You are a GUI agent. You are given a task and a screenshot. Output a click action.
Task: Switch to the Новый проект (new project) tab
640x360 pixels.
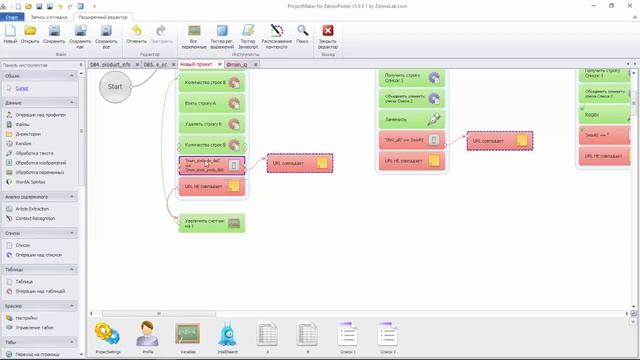[x=196, y=64]
